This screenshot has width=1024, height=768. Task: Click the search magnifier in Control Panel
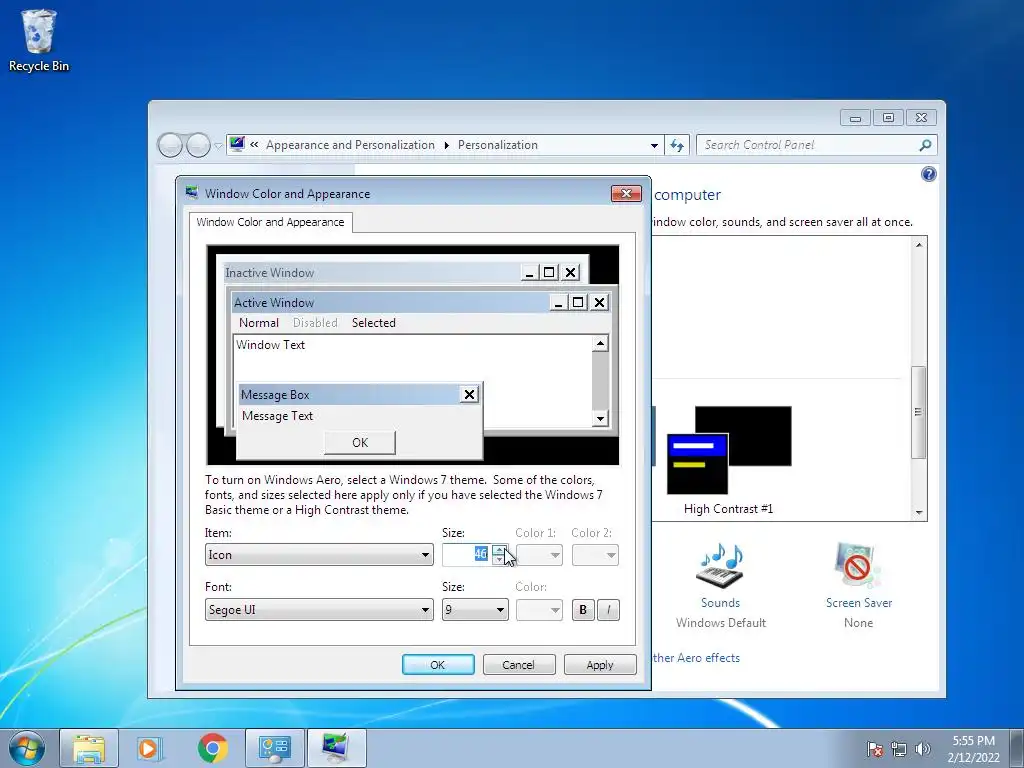click(x=925, y=145)
